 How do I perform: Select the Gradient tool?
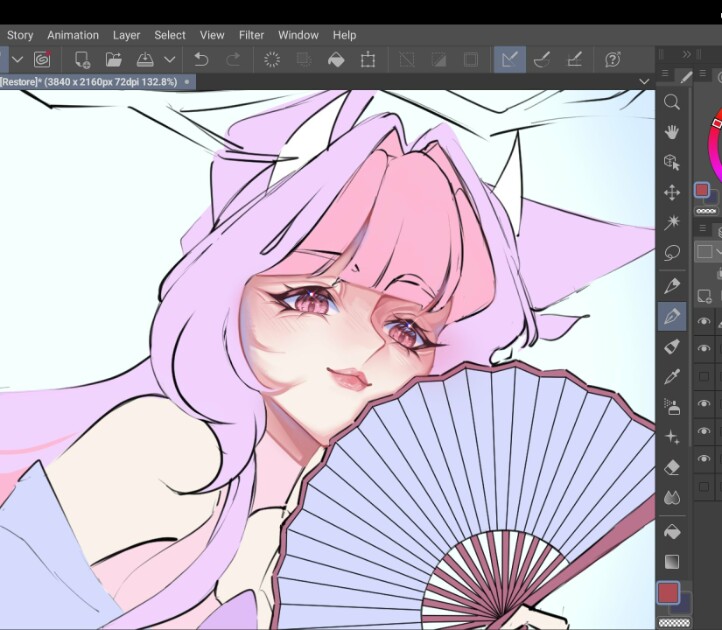tap(672, 562)
